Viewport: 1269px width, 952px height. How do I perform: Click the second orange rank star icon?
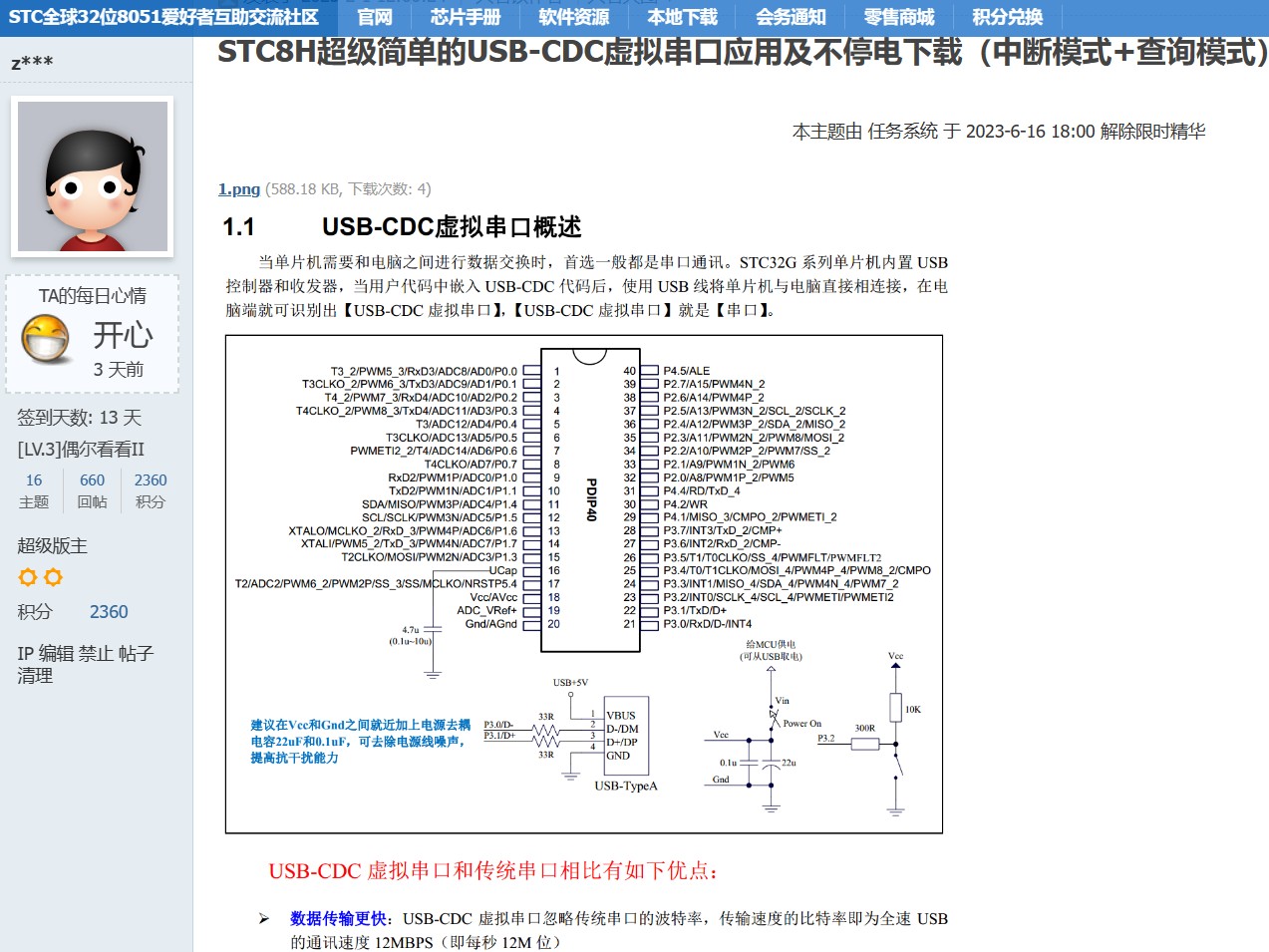tap(53, 577)
